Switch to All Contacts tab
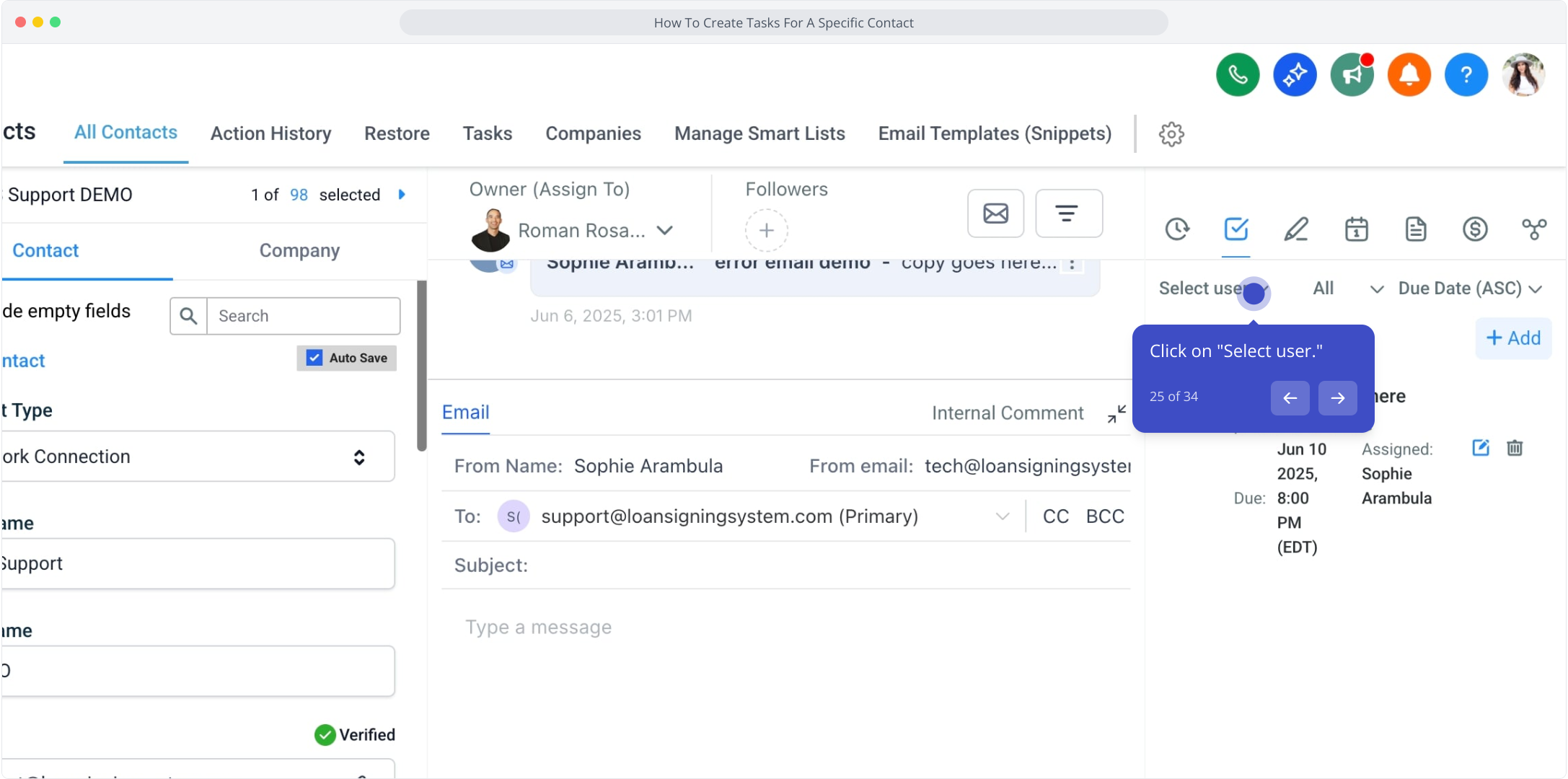This screenshot has height=779, width=1568. point(125,133)
